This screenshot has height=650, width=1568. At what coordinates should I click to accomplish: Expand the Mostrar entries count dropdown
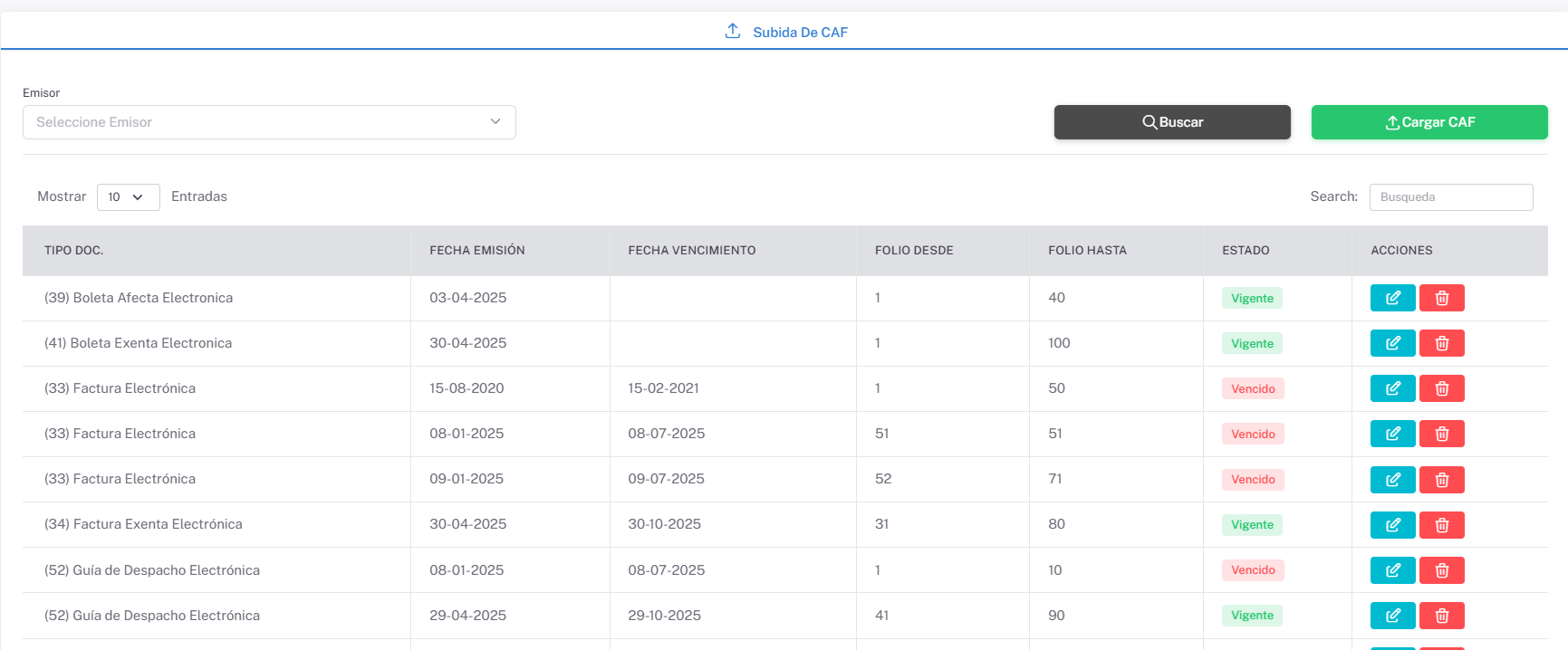[x=128, y=197]
